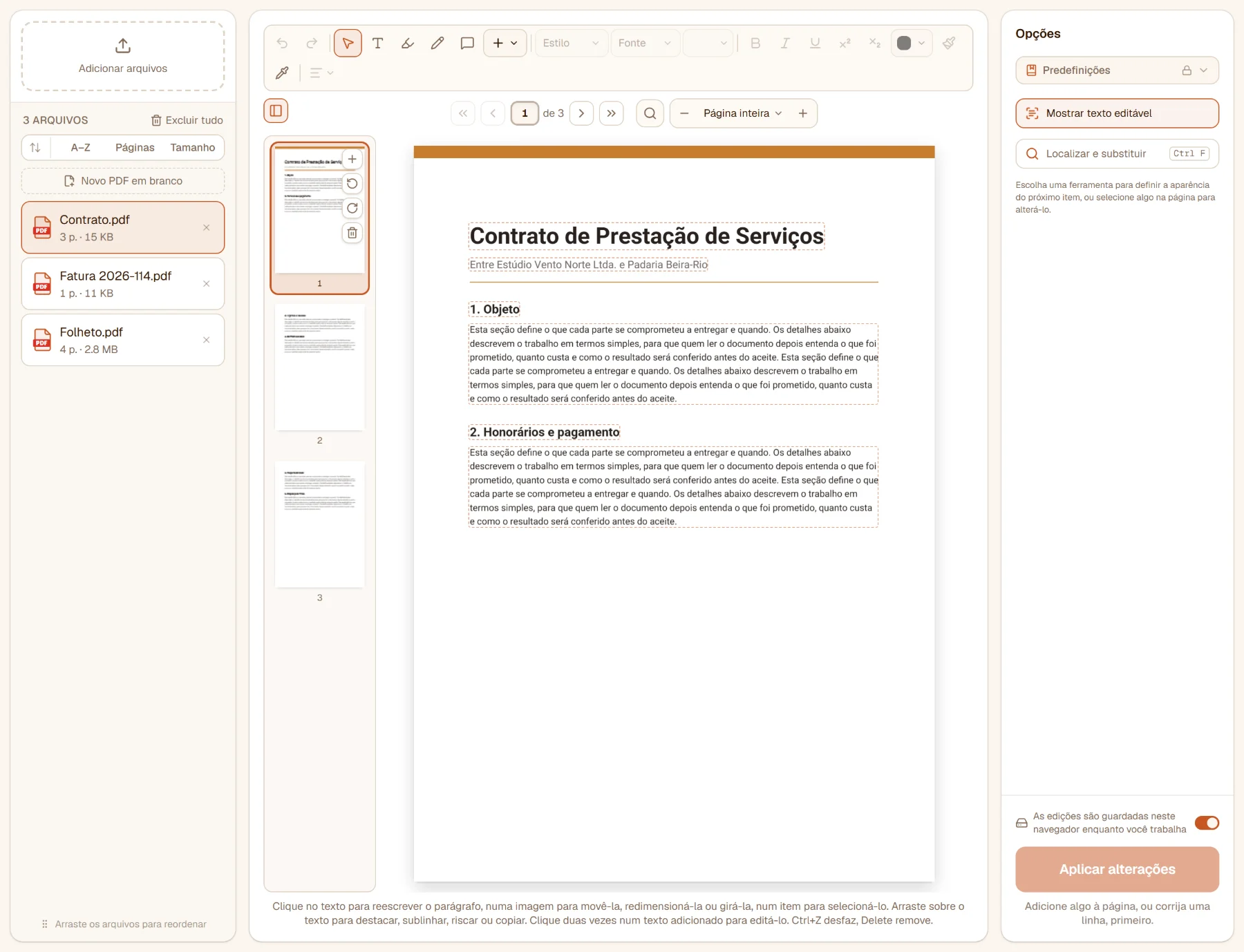Toggle underline formatting

point(815,43)
